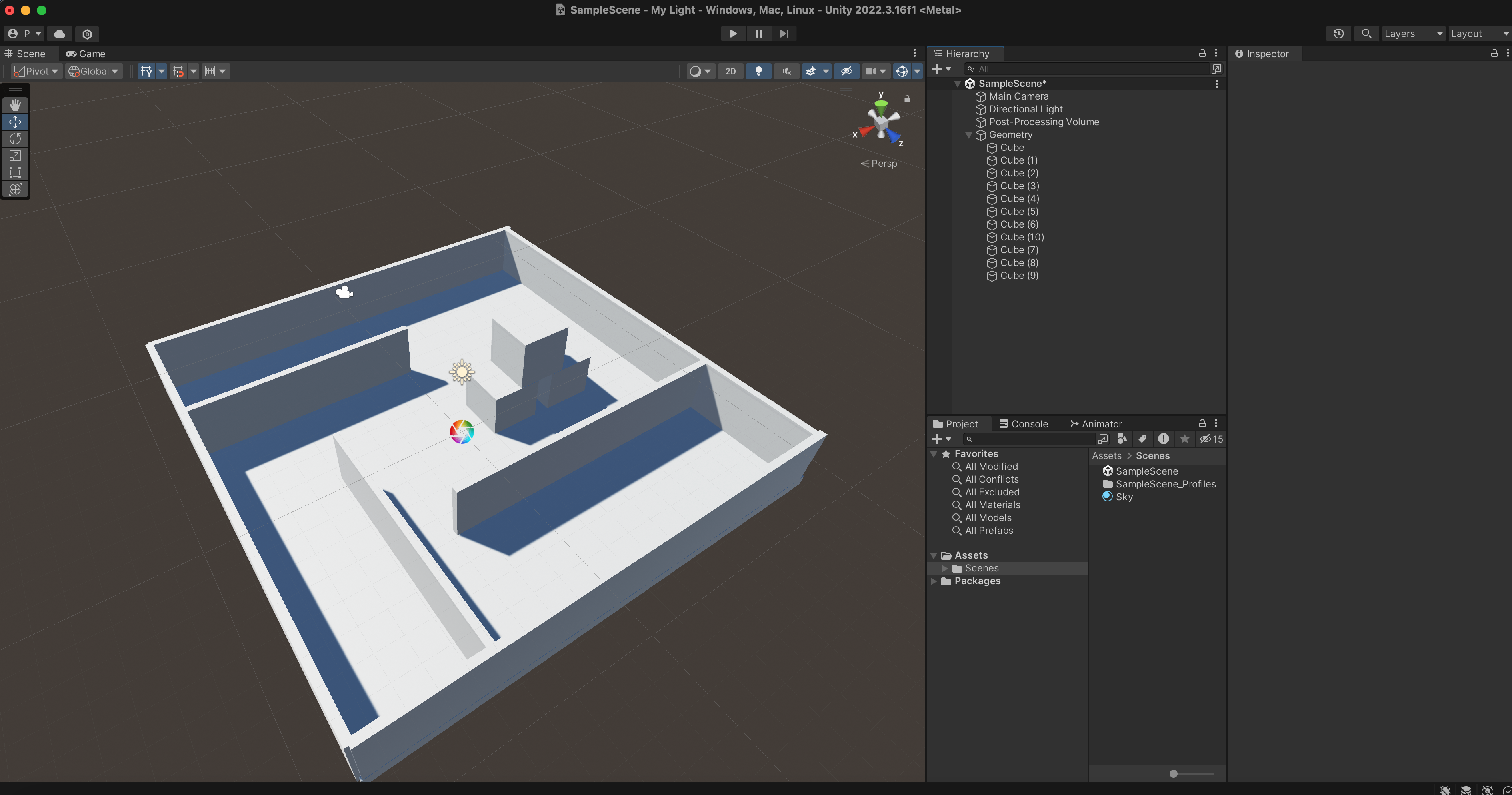Click the Play button
1512x795 pixels.
(x=732, y=34)
